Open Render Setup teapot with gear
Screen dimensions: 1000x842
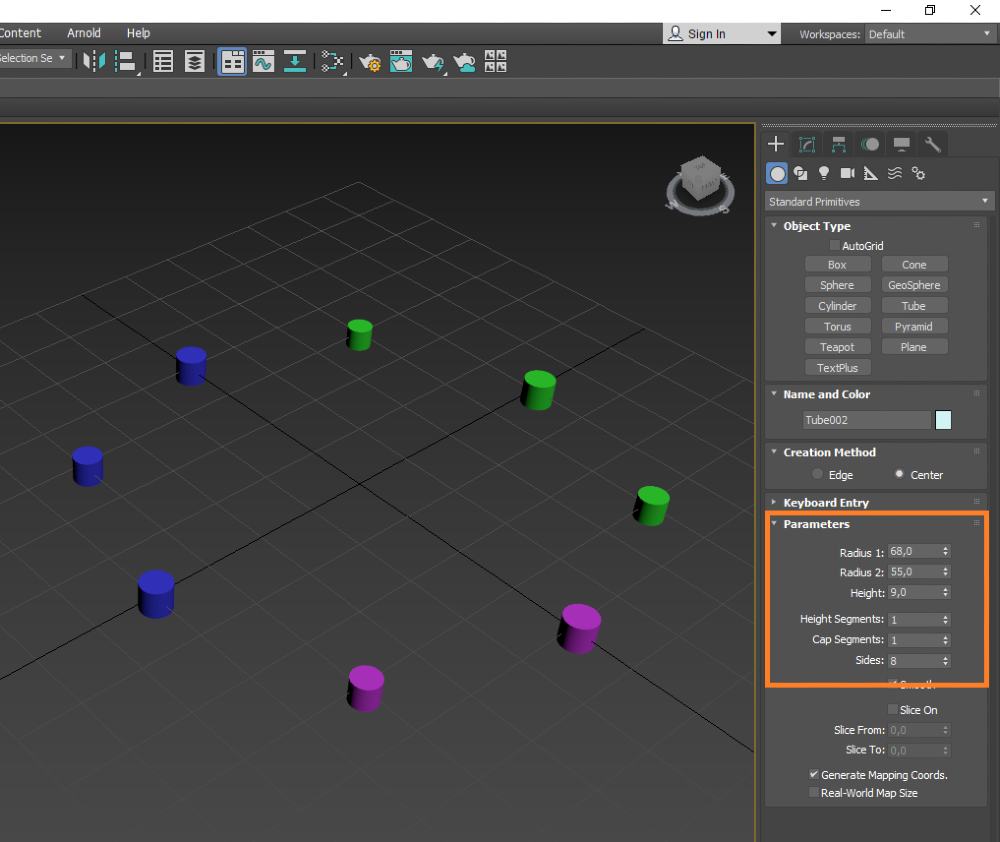370,62
